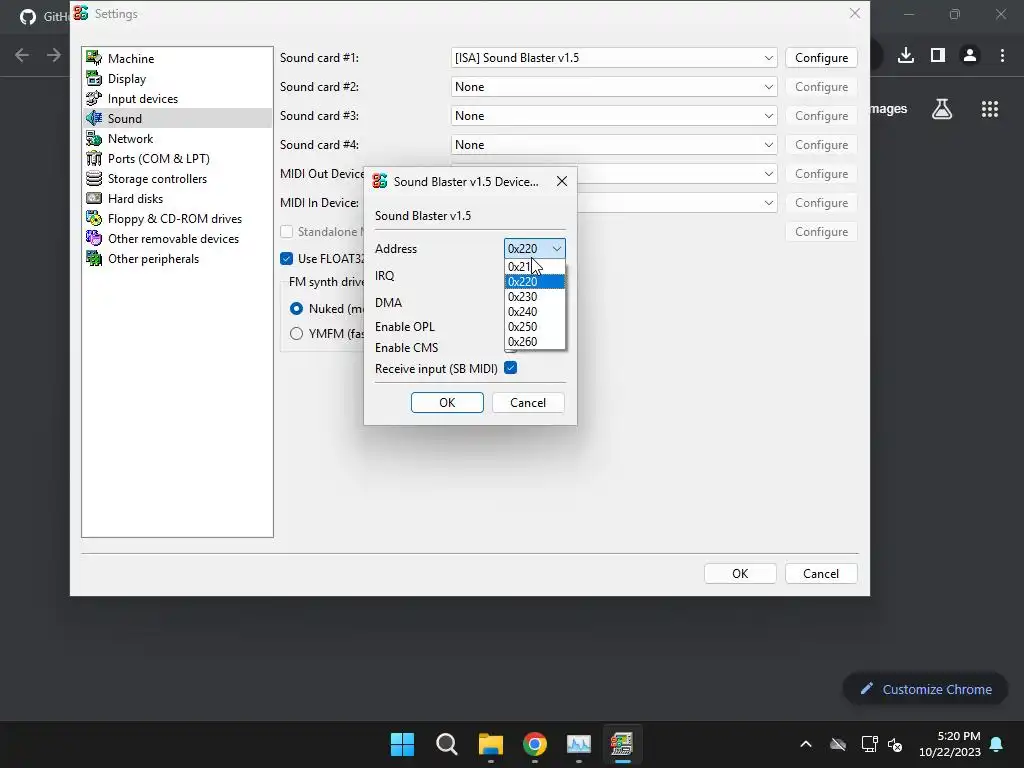Open the resource monitor app in taskbar
Viewport: 1024px width, 768px height.
coord(579,744)
